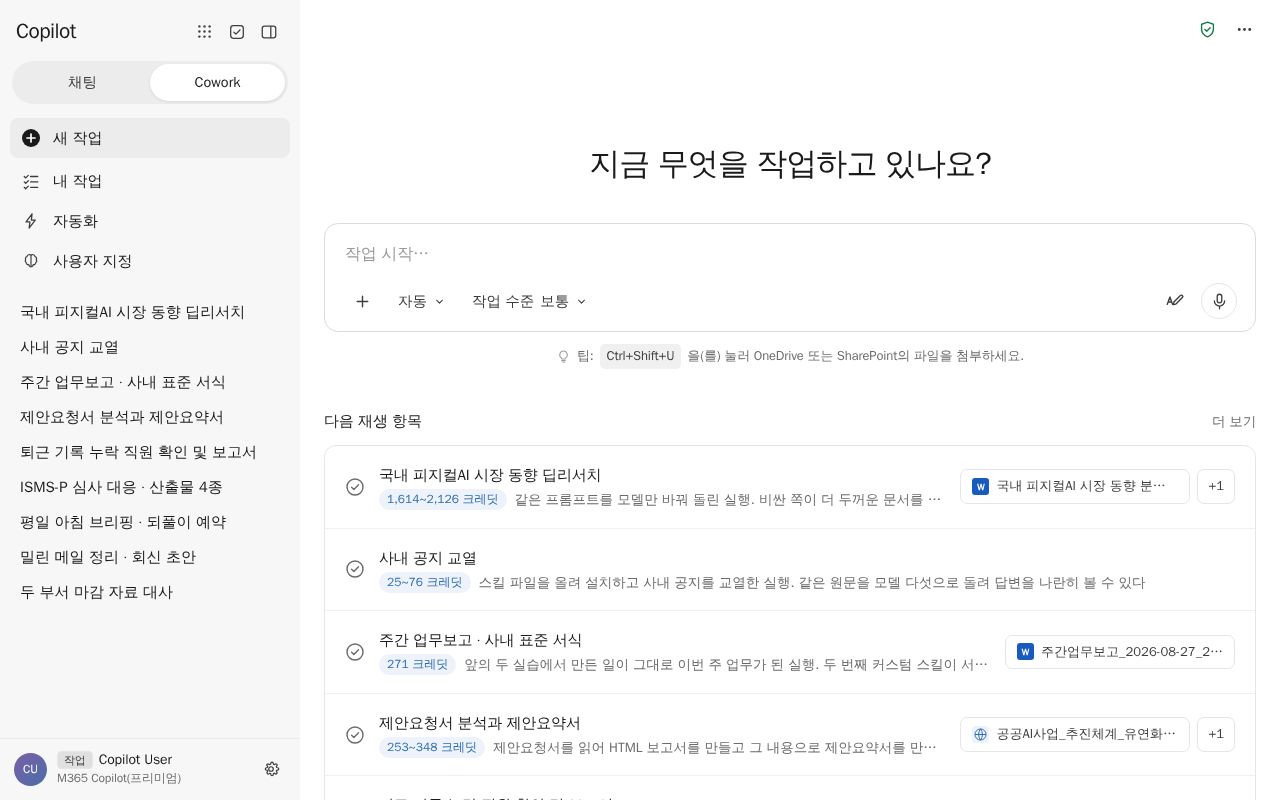Click card title 주간 업무보고 · 사내 표준 서식
The width and height of the screenshot is (1280, 800).
coord(480,640)
